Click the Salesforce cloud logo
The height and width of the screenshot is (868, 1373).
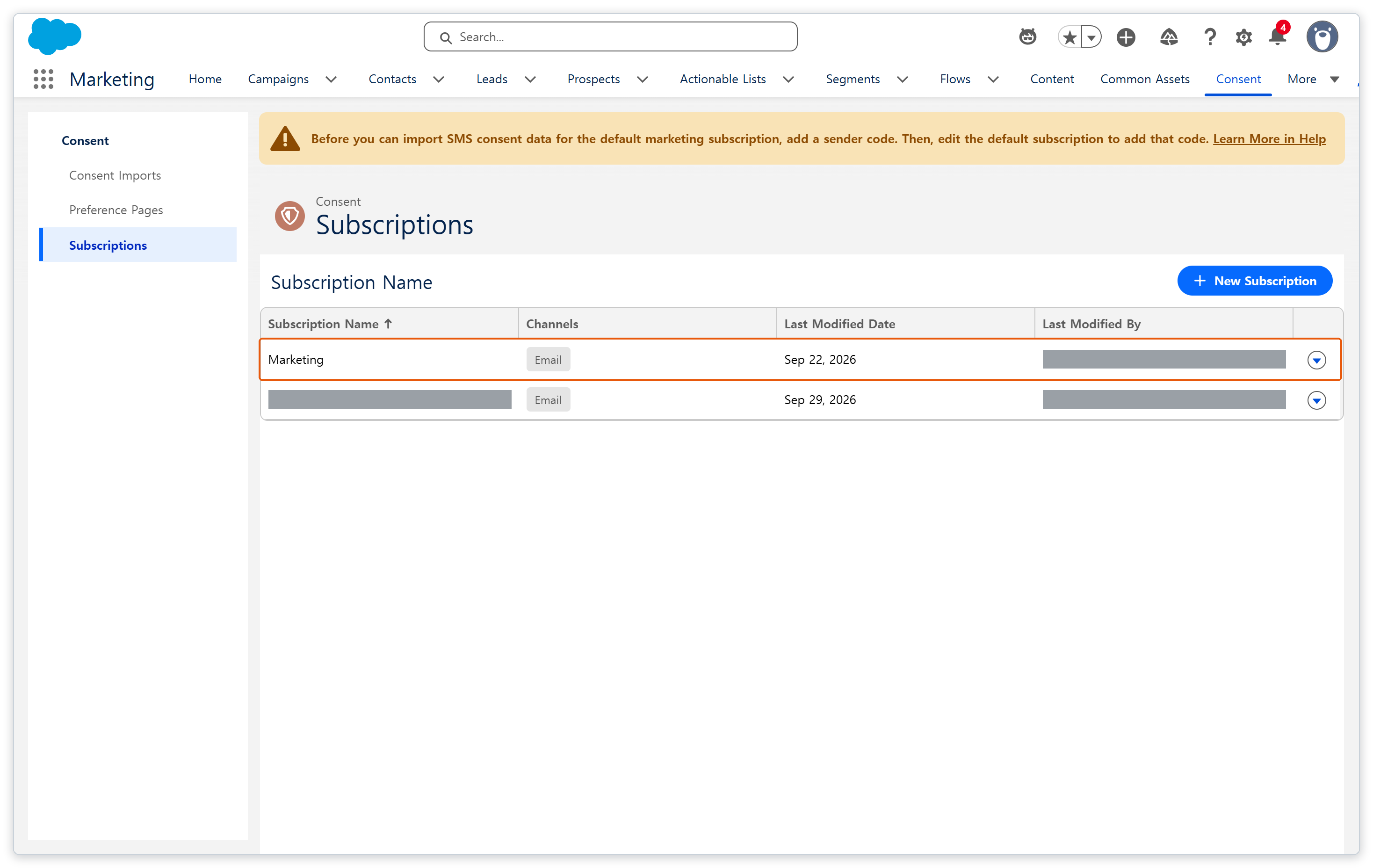pos(55,36)
